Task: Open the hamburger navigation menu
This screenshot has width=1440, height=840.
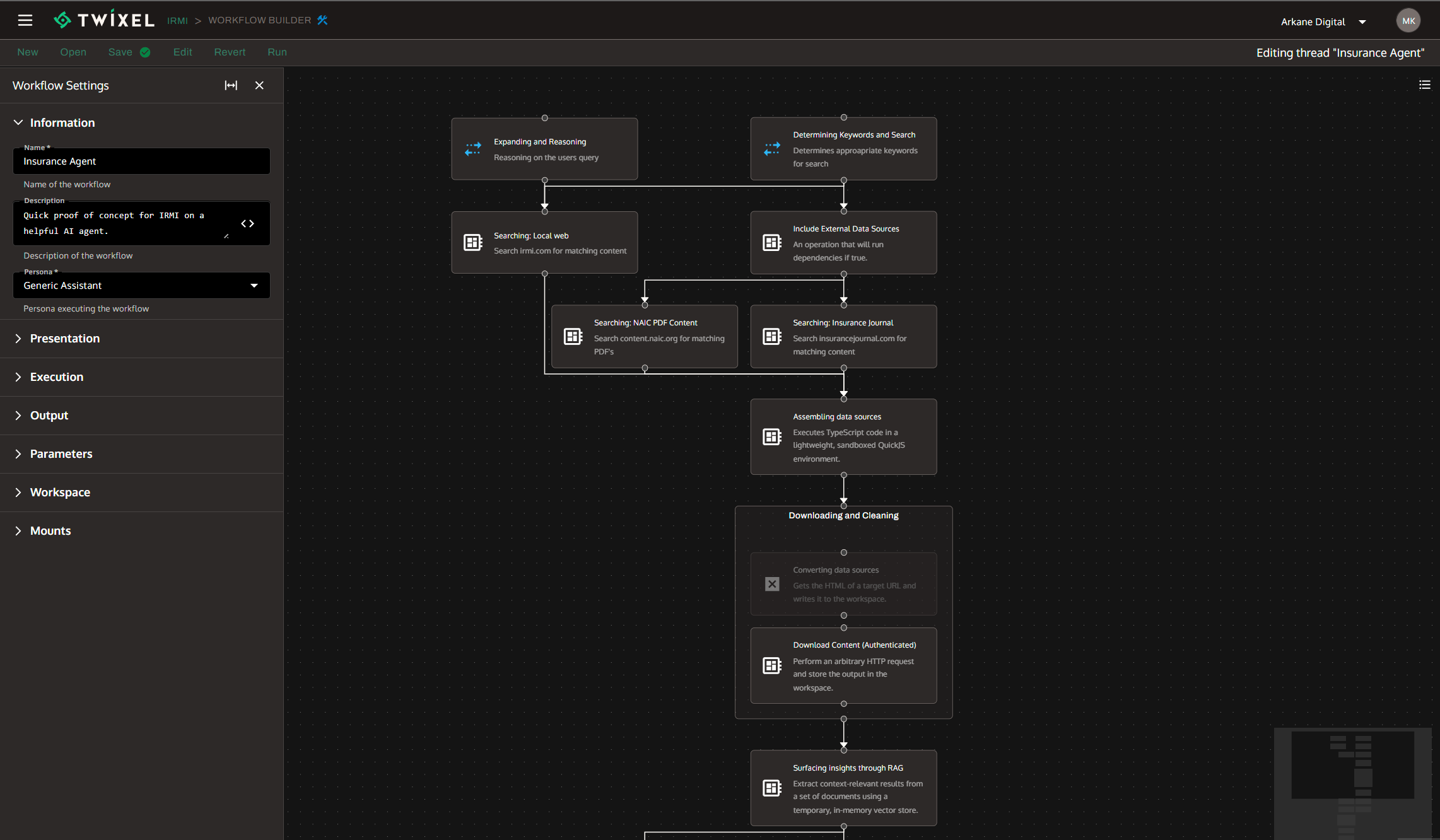Action: [25, 20]
